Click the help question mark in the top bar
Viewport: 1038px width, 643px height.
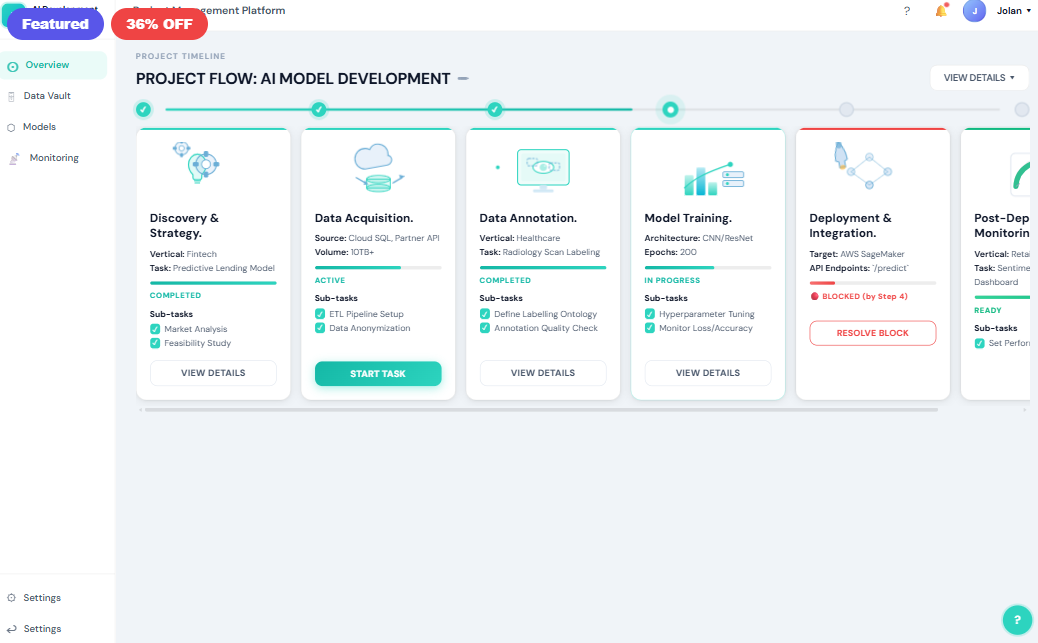[x=907, y=10]
